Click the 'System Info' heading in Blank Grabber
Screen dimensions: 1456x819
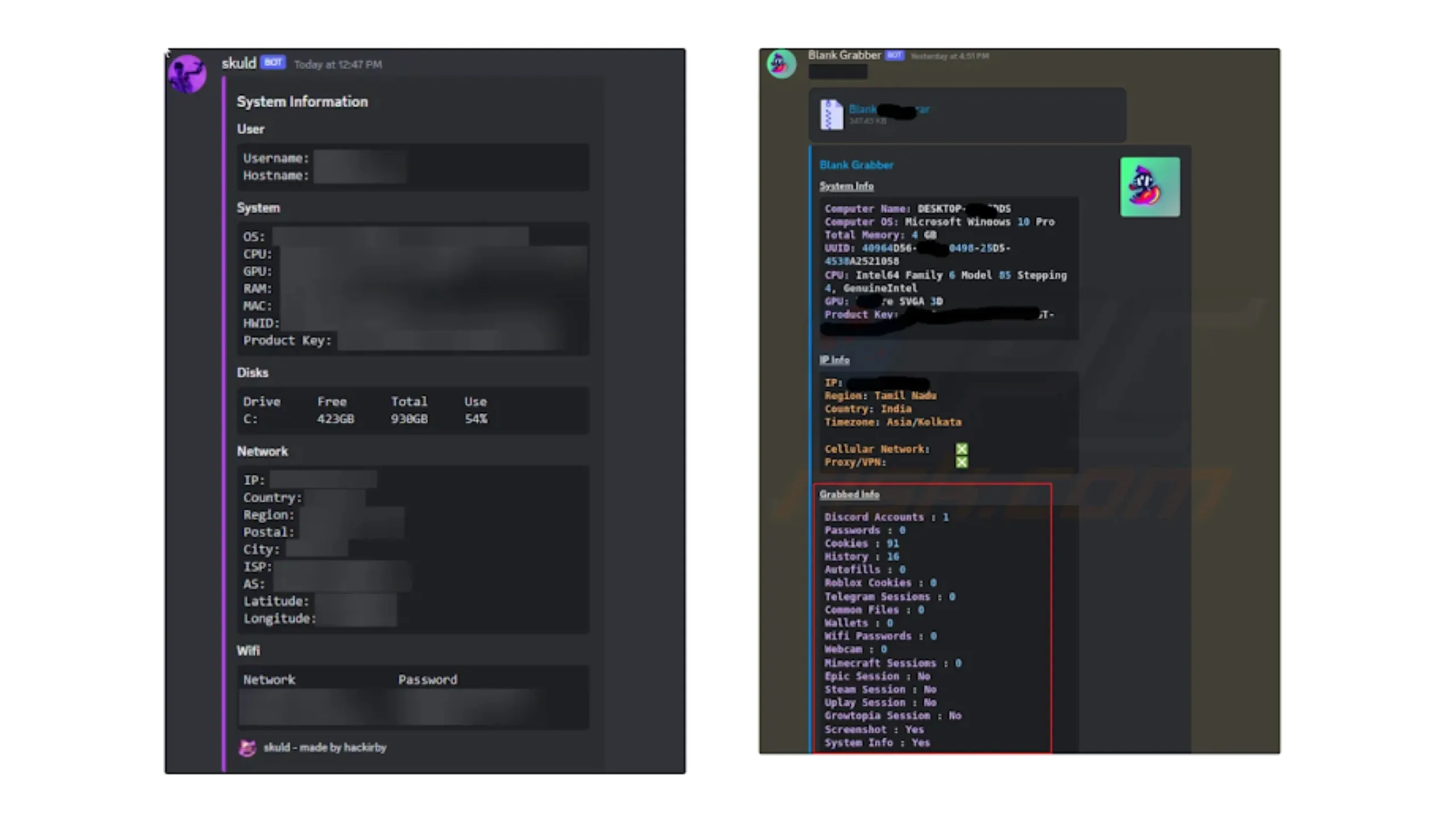pyautogui.click(x=846, y=186)
